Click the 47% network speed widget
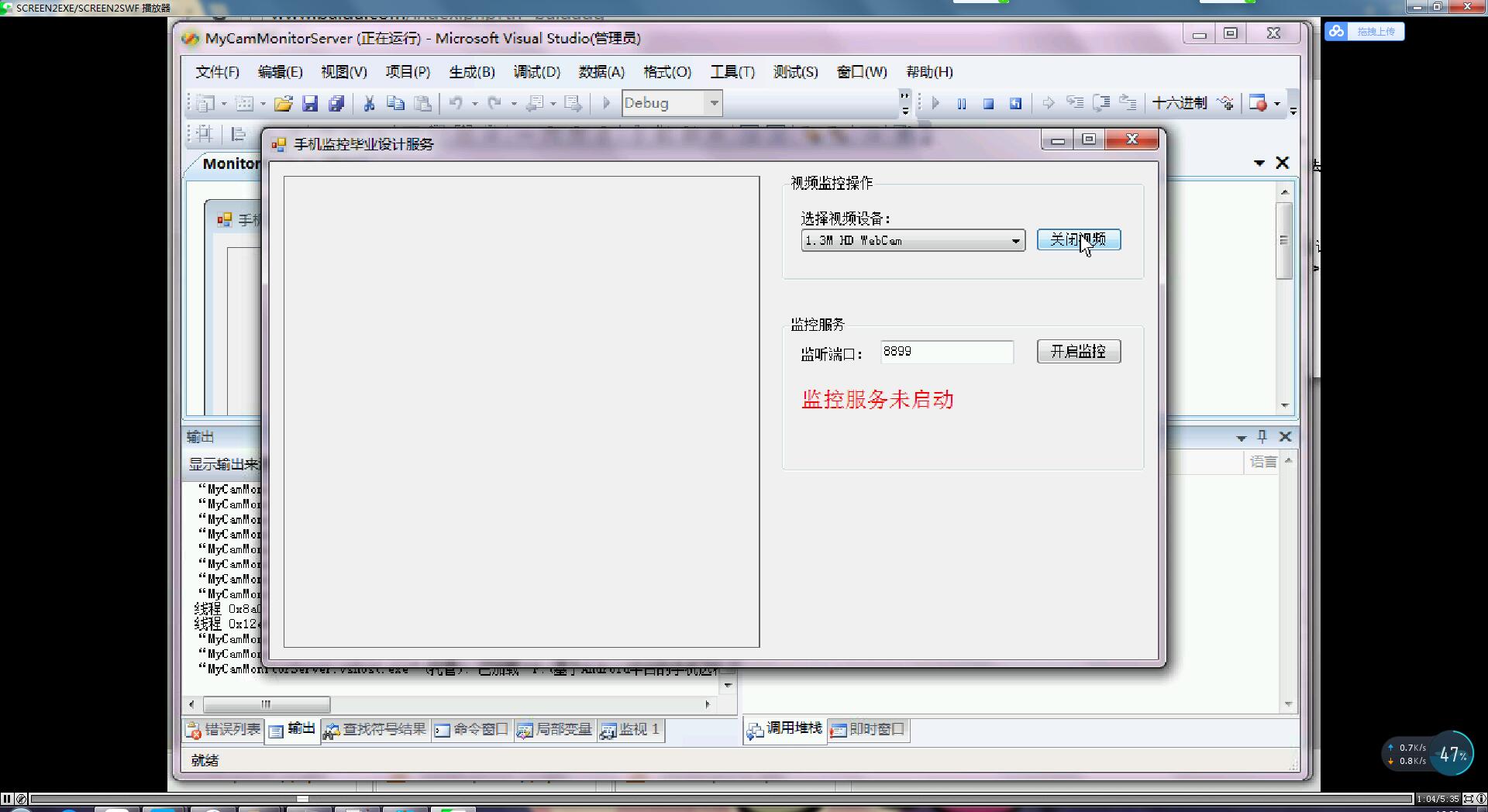 [x=1452, y=754]
